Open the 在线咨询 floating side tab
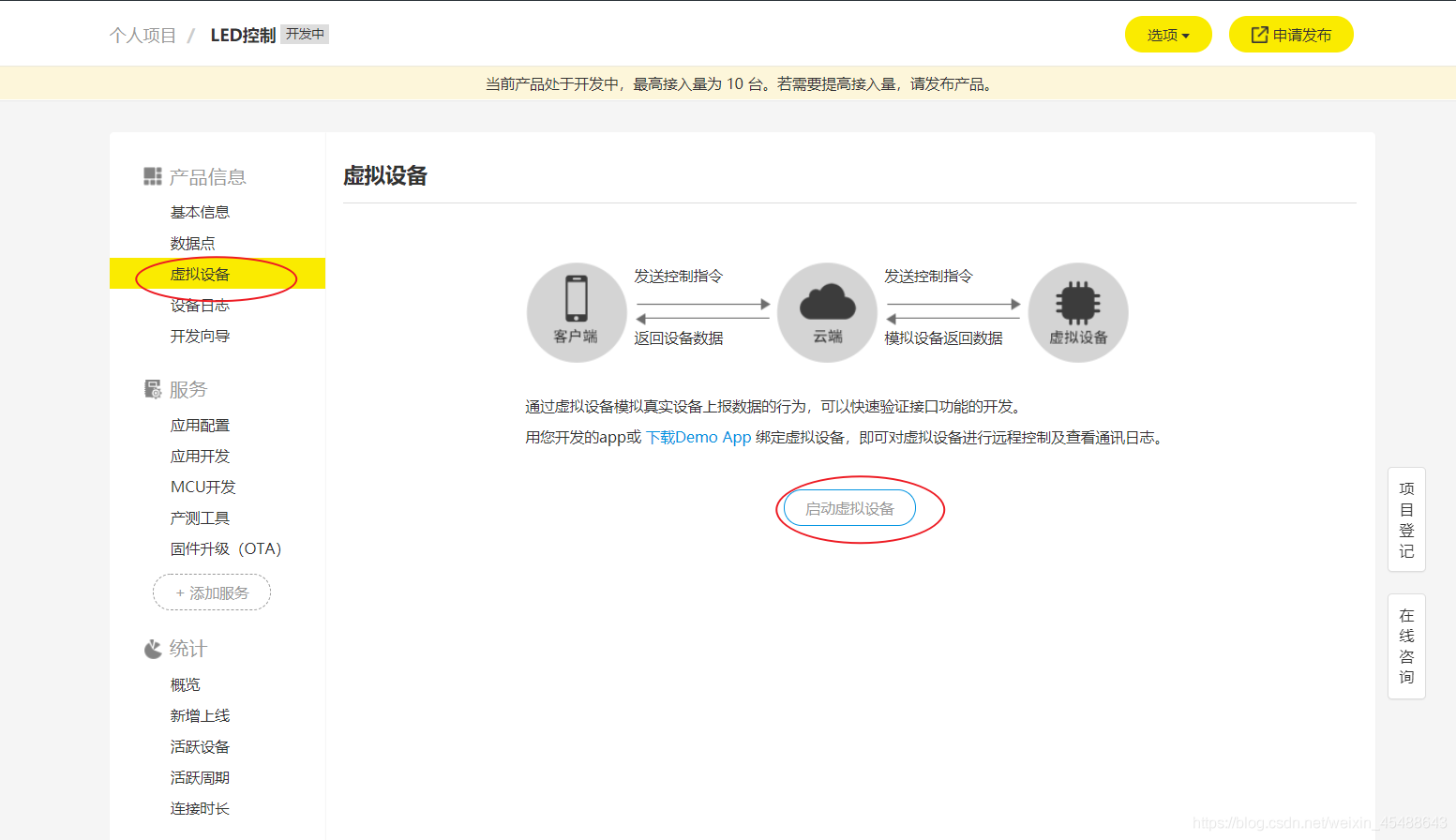 pyautogui.click(x=1406, y=646)
